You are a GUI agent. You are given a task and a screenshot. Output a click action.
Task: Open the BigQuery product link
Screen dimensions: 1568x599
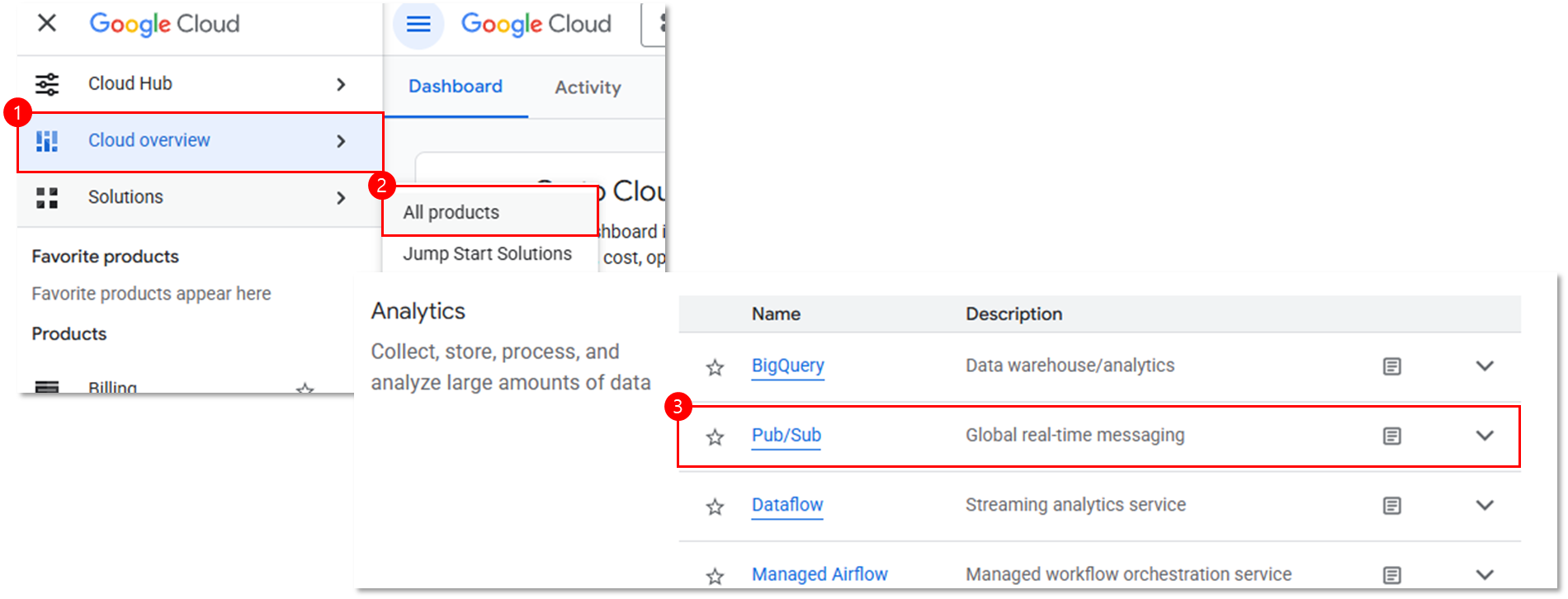tap(788, 366)
